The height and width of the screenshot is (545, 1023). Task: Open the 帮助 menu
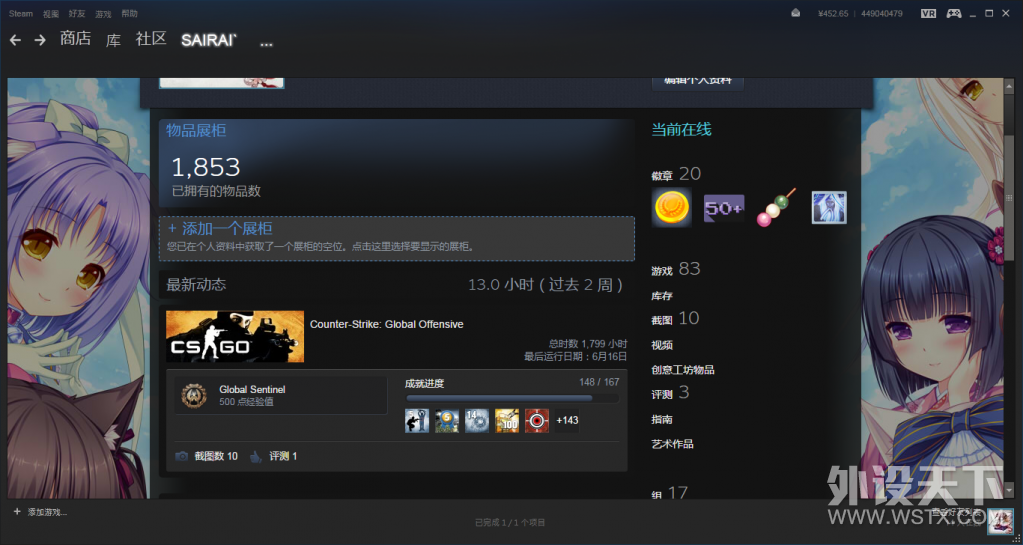pos(129,14)
